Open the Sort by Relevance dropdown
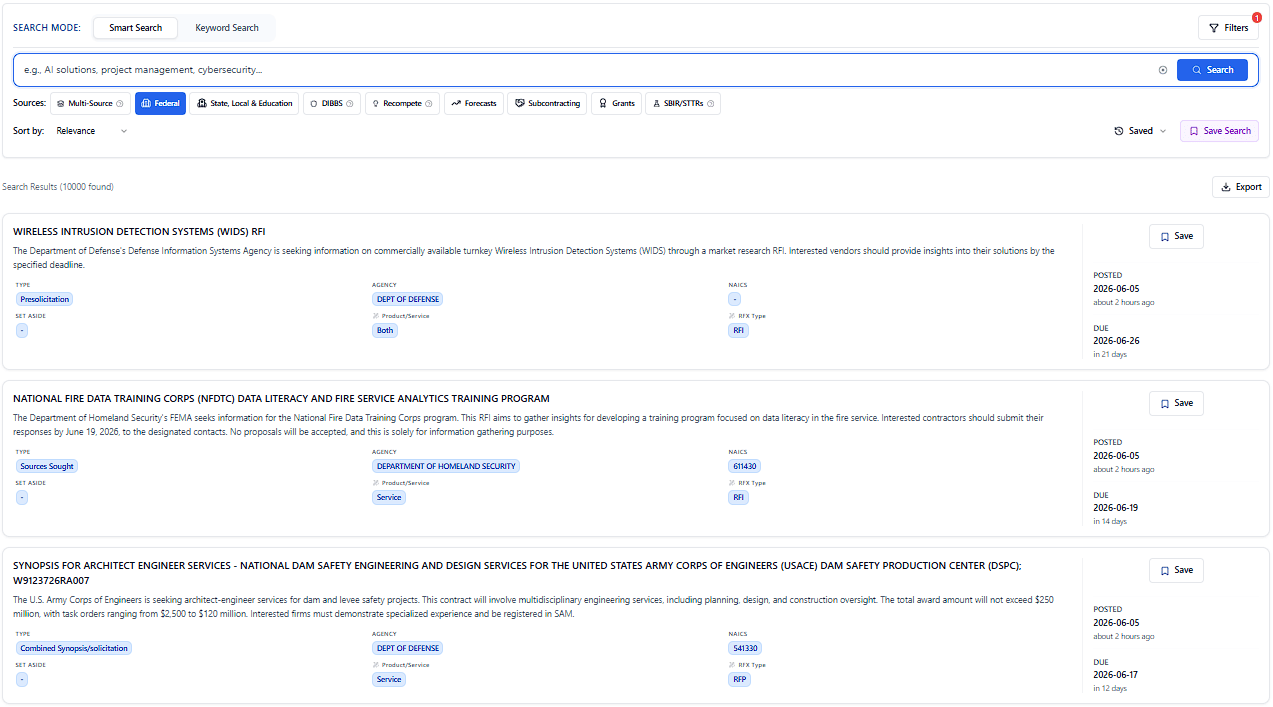The height and width of the screenshot is (707, 1273). tap(91, 131)
